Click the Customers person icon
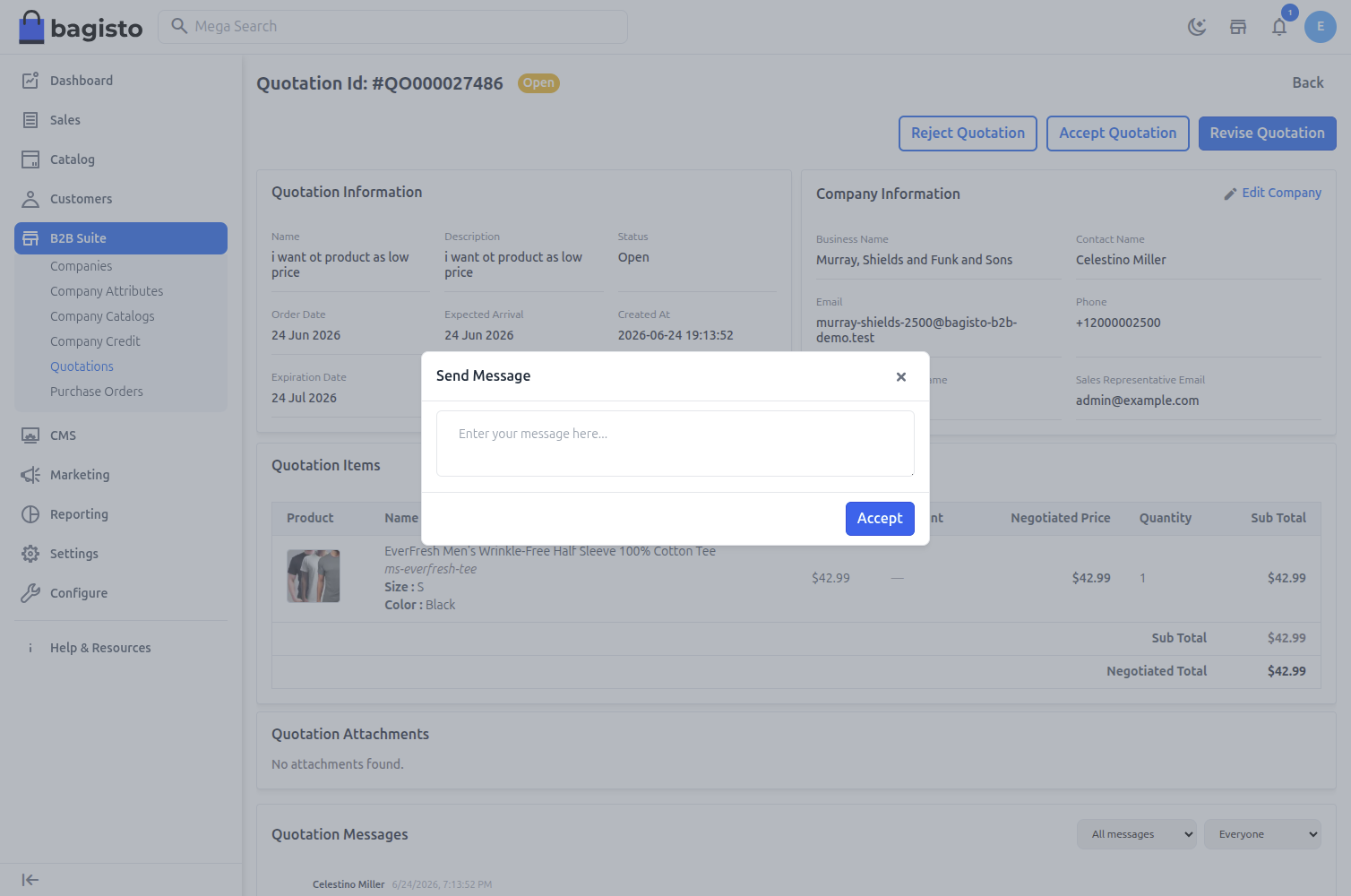1351x896 pixels. 30,199
